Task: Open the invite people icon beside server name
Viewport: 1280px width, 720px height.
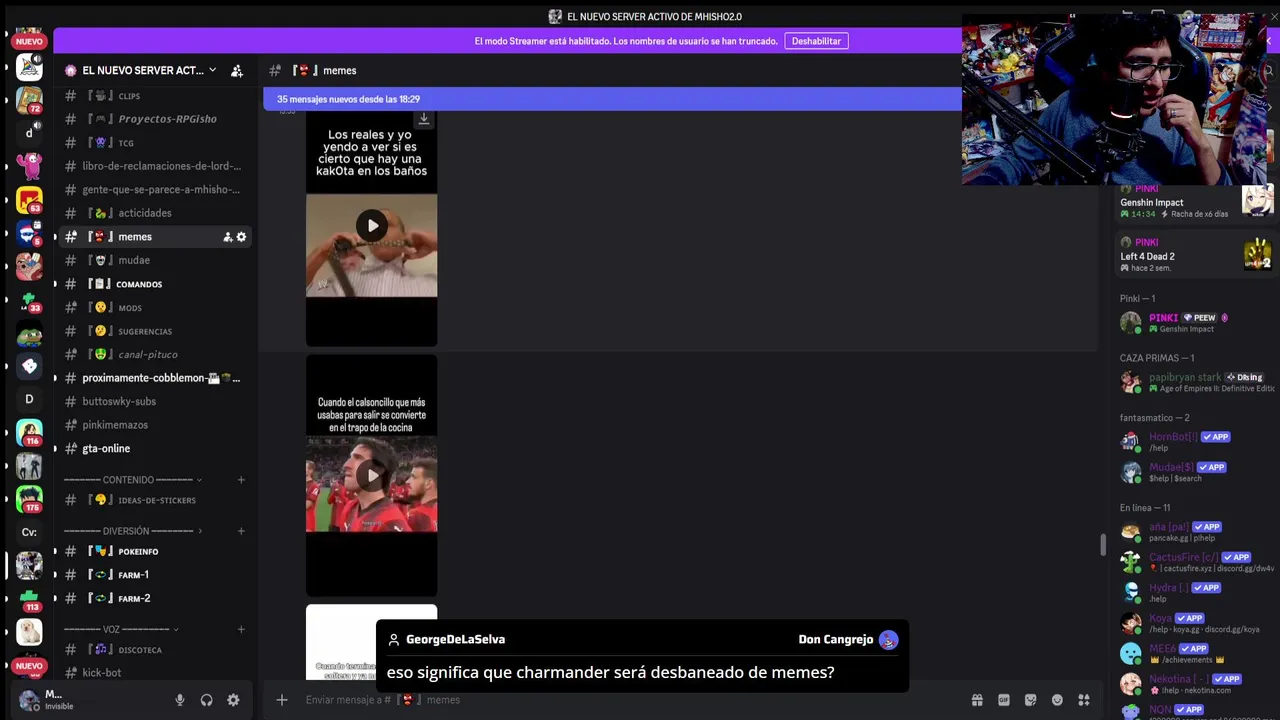Action: tap(237, 71)
